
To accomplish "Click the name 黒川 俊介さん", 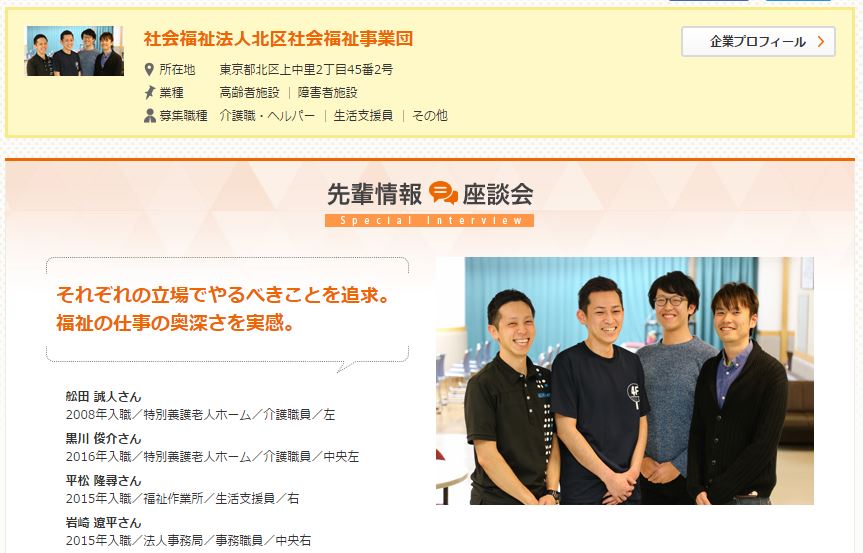I will pyautogui.click(x=103, y=439).
